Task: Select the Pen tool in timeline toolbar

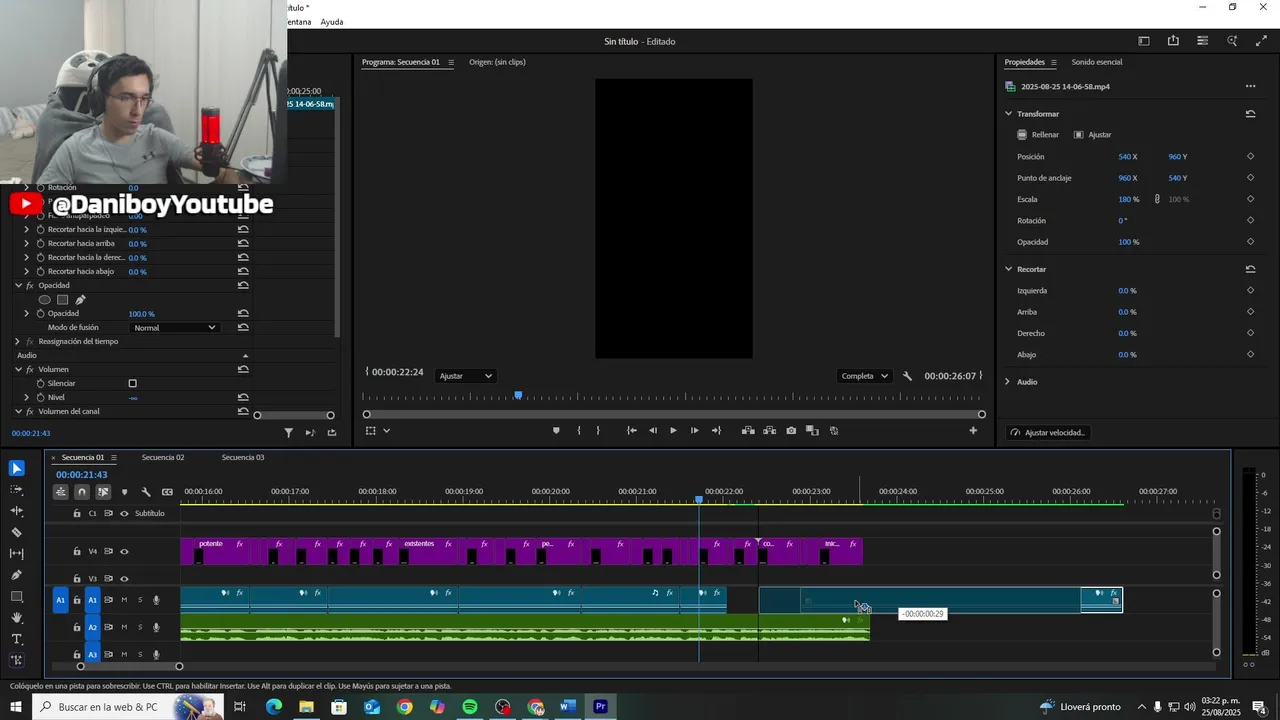Action: coord(17,575)
